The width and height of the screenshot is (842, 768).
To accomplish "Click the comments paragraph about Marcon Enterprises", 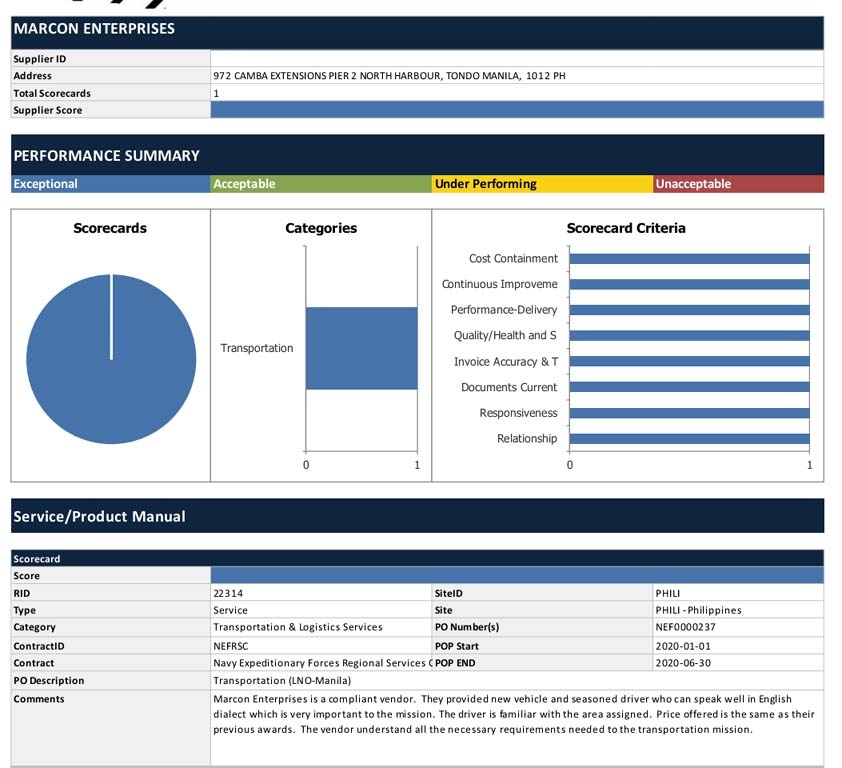I will pyautogui.click(x=514, y=714).
